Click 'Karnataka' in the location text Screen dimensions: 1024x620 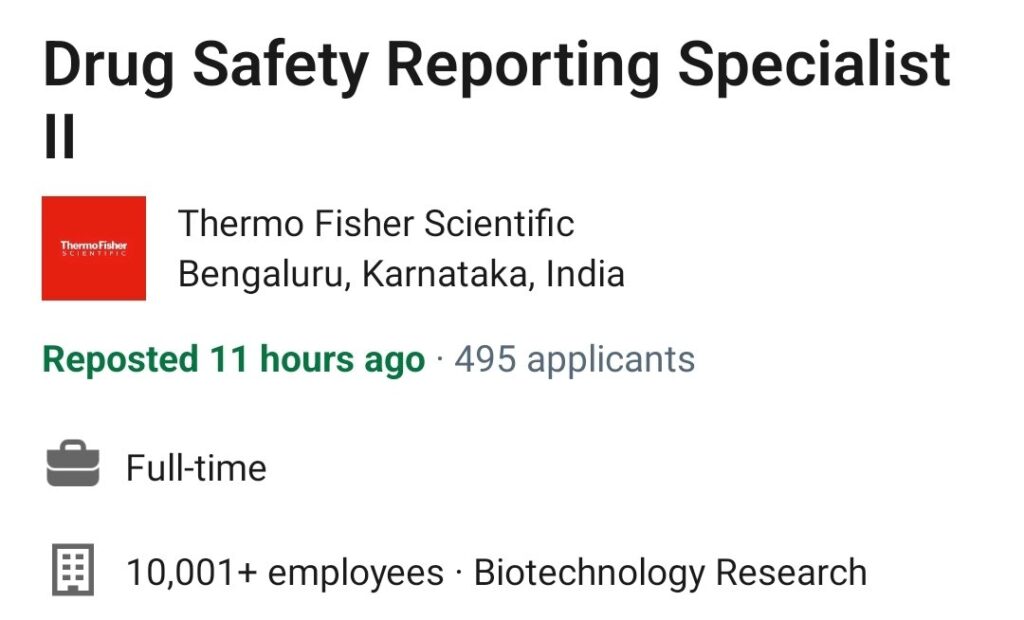click(447, 273)
